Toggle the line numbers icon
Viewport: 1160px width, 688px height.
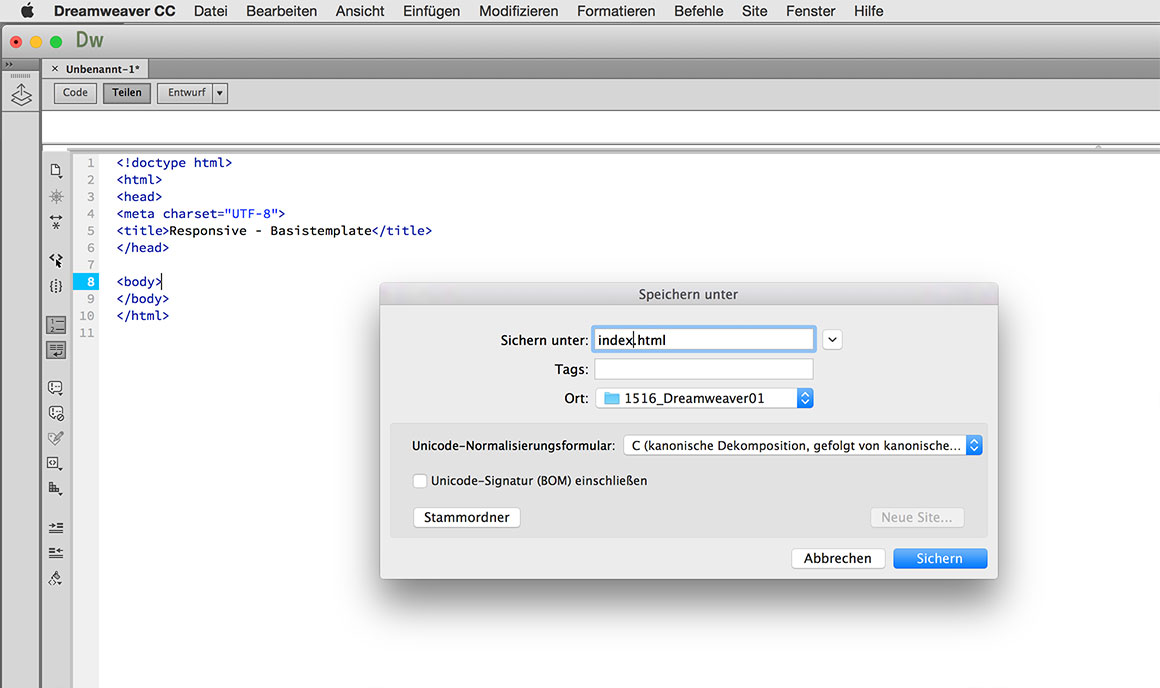pyautogui.click(x=56, y=325)
